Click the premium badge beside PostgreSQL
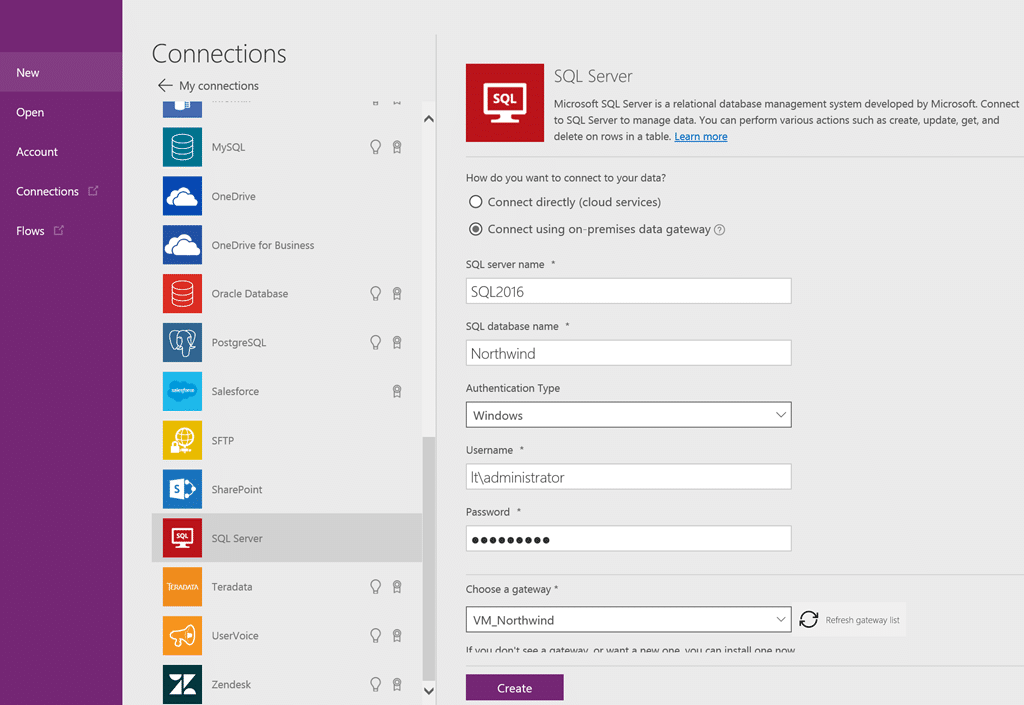This screenshot has width=1024, height=705. point(396,343)
